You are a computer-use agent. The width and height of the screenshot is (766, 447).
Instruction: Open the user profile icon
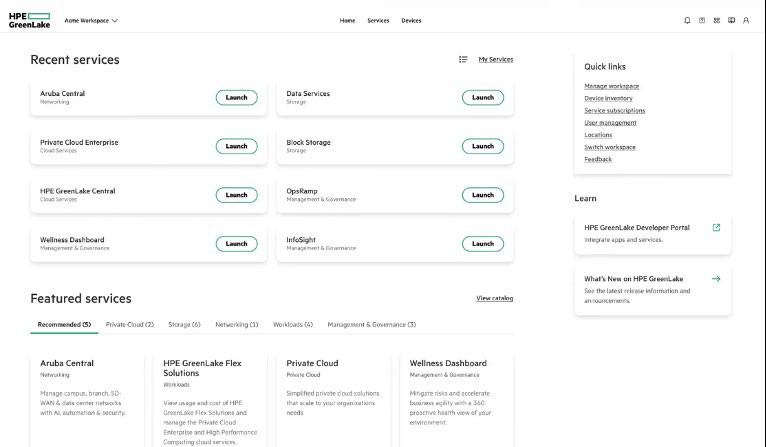[x=746, y=21]
